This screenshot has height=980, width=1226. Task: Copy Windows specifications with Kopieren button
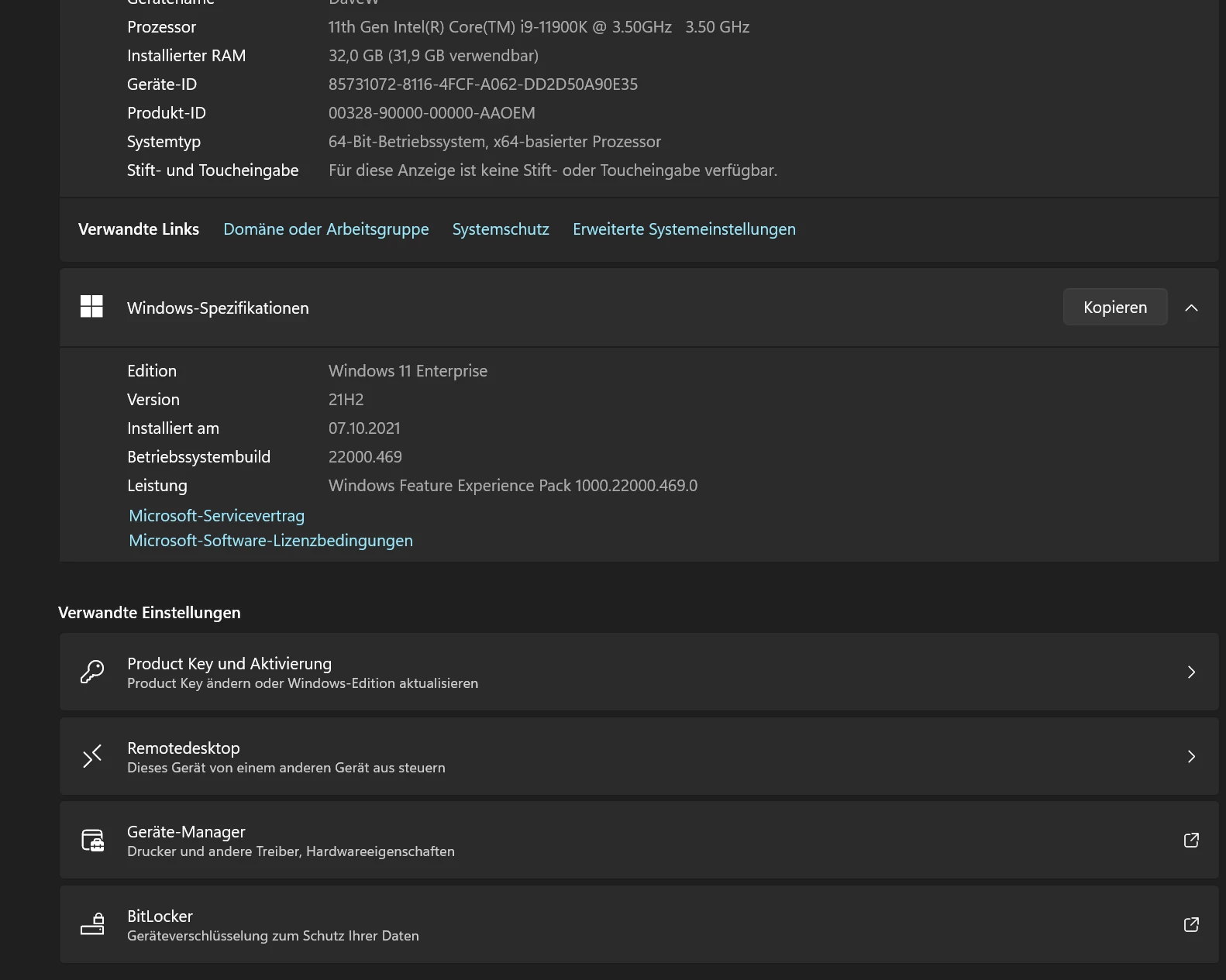coord(1115,308)
